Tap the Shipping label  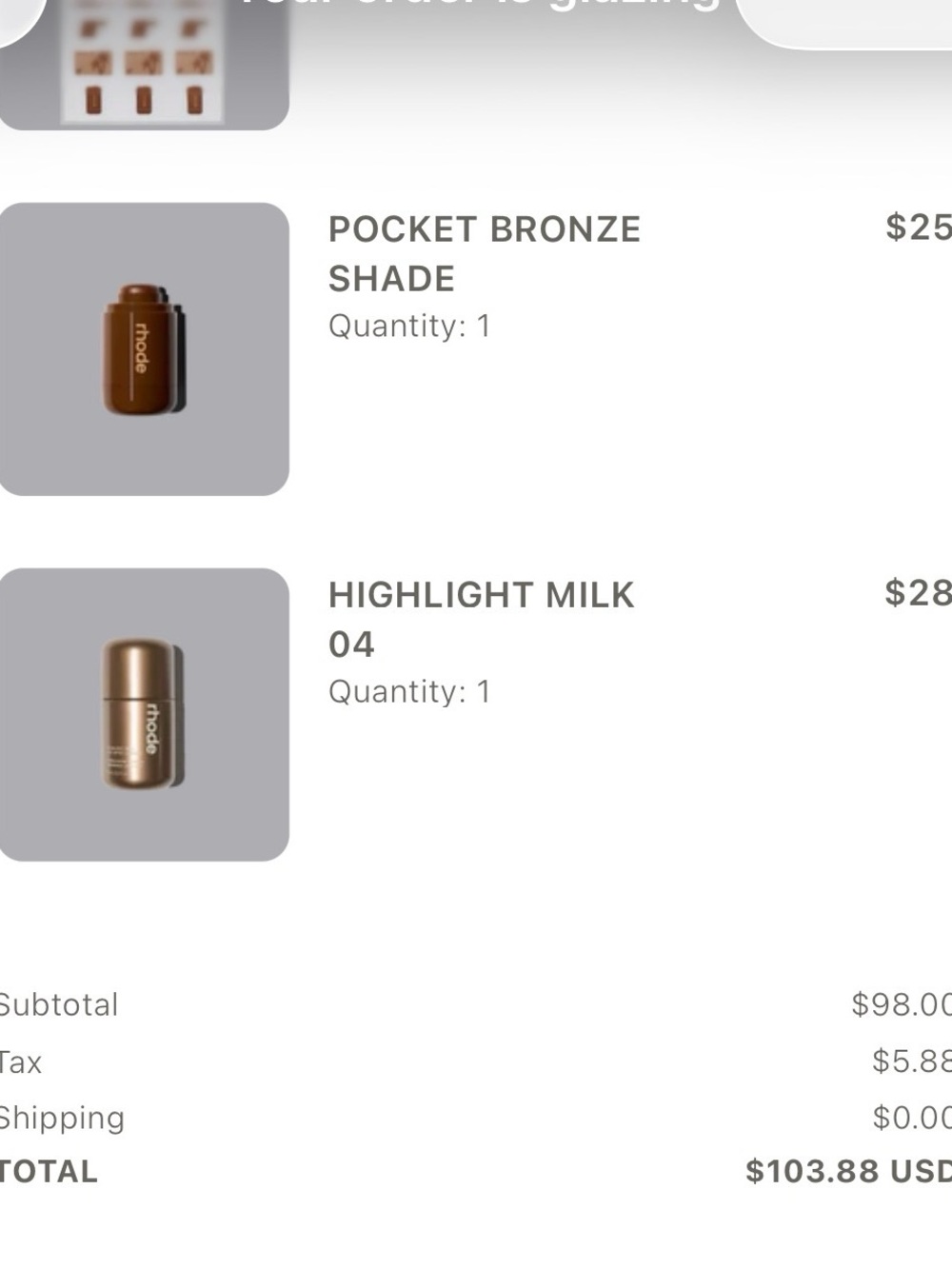pos(62,1118)
